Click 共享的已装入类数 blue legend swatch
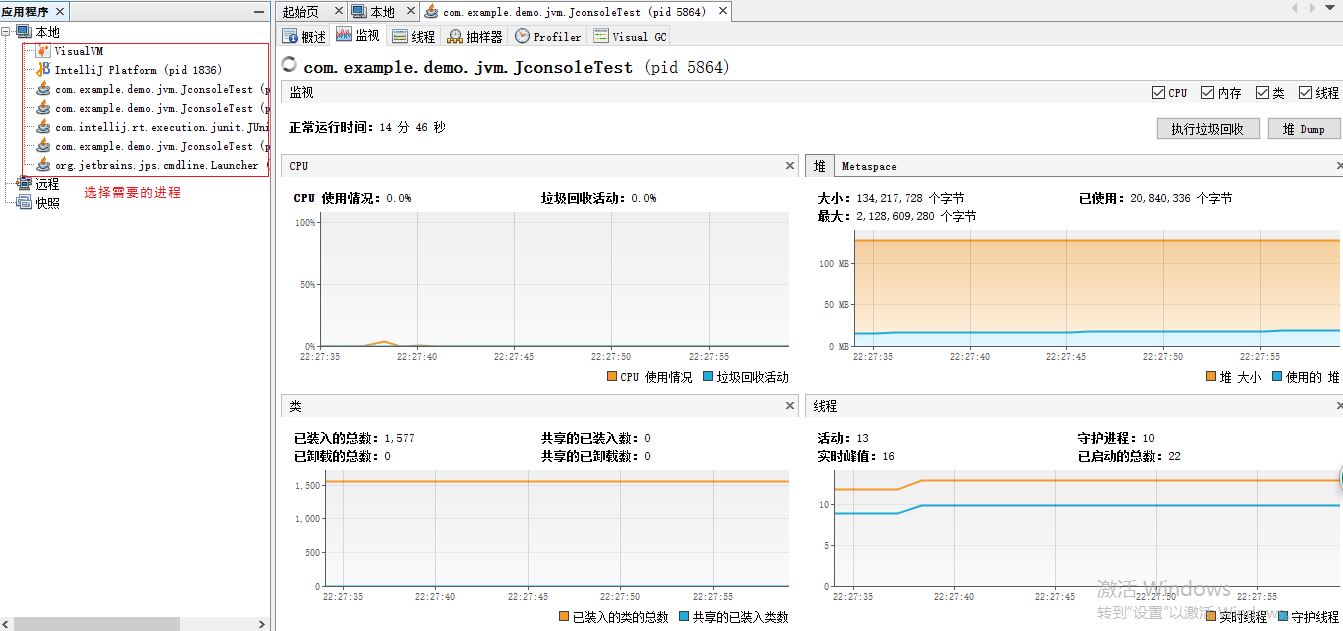Image resolution: width=1343 pixels, height=631 pixels. point(684,617)
